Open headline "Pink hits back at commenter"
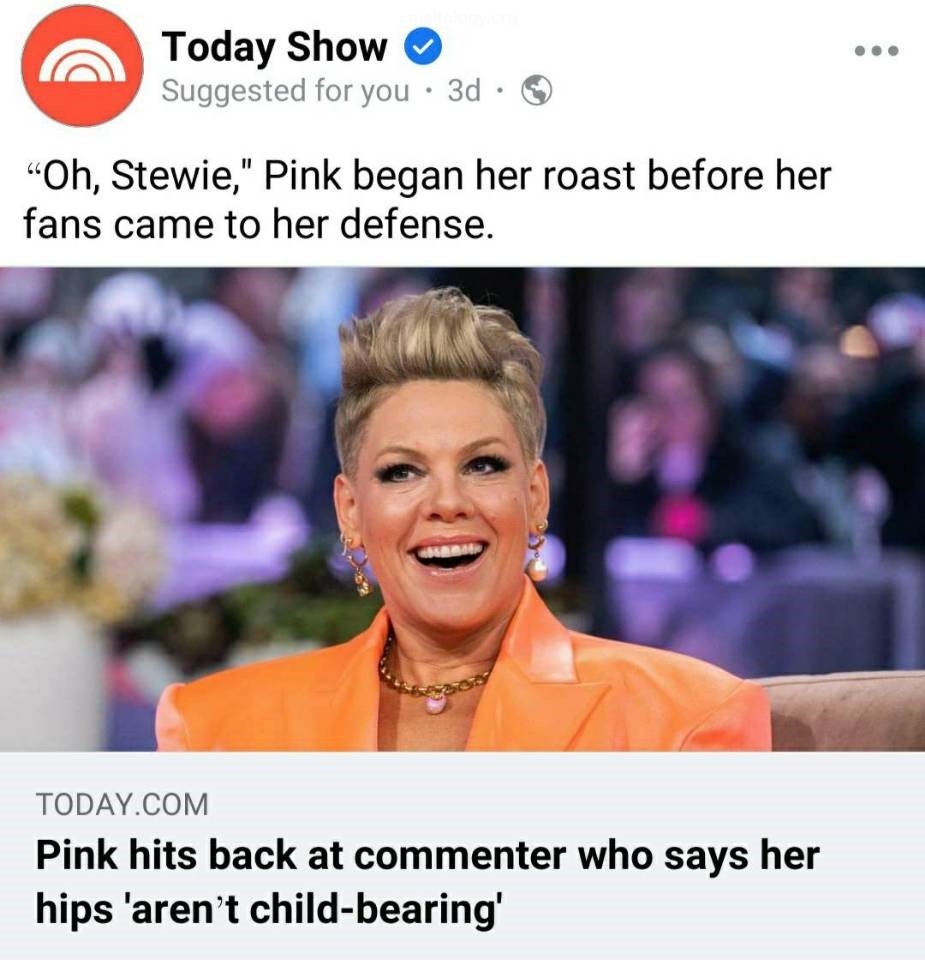The width and height of the screenshot is (925, 960). 427,855
